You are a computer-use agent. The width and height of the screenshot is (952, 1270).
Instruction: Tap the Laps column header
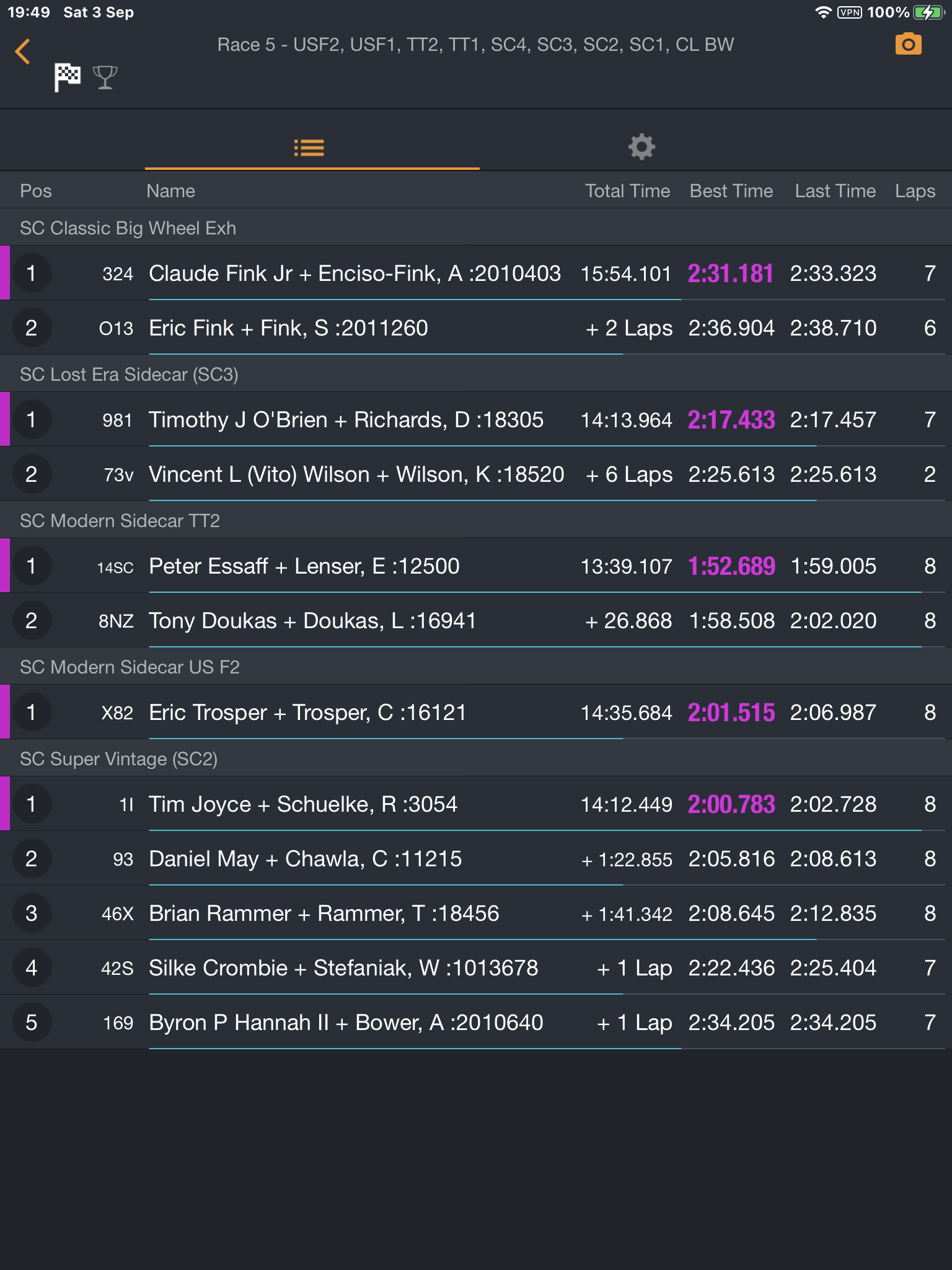click(915, 191)
